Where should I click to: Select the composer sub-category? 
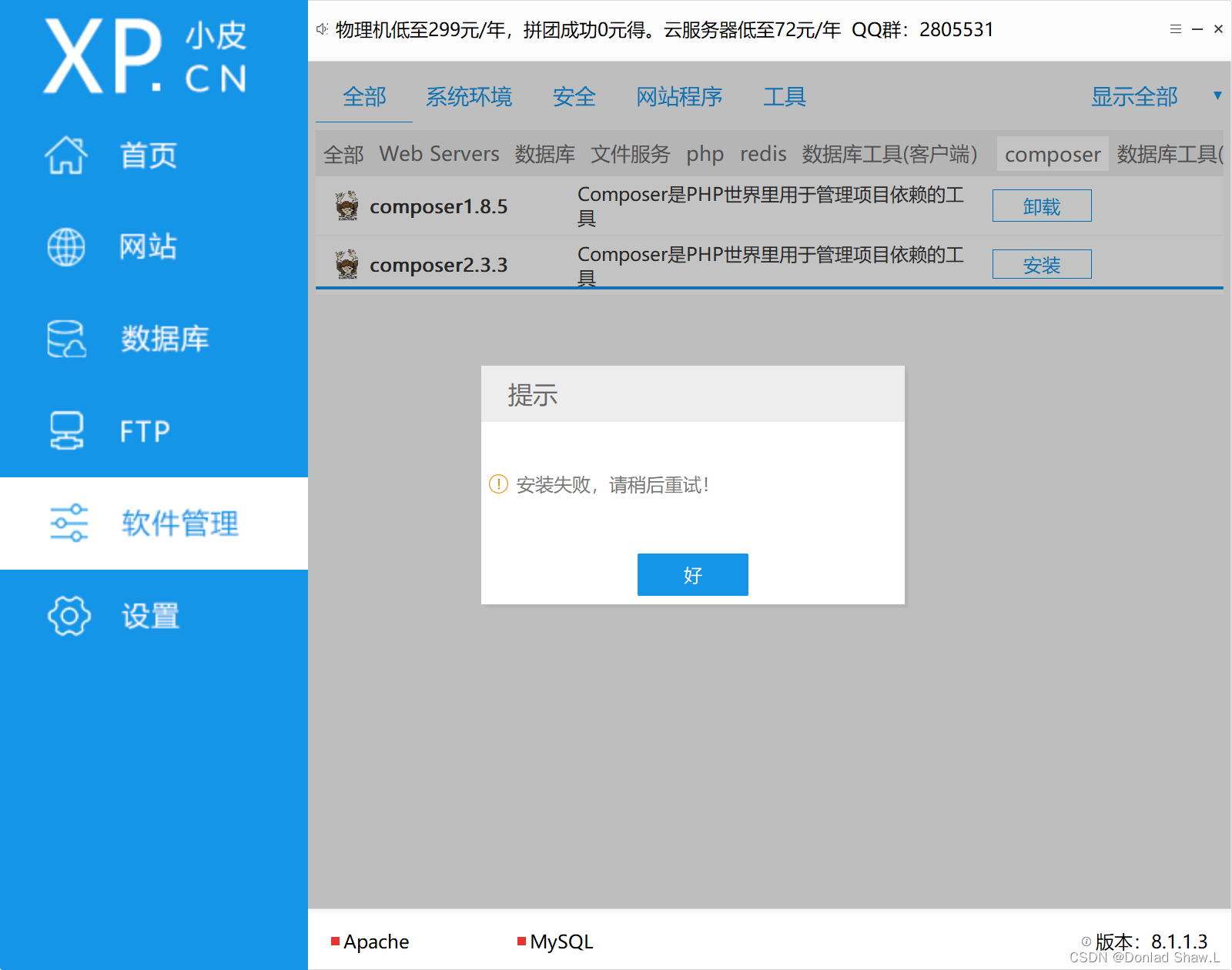point(1053,155)
